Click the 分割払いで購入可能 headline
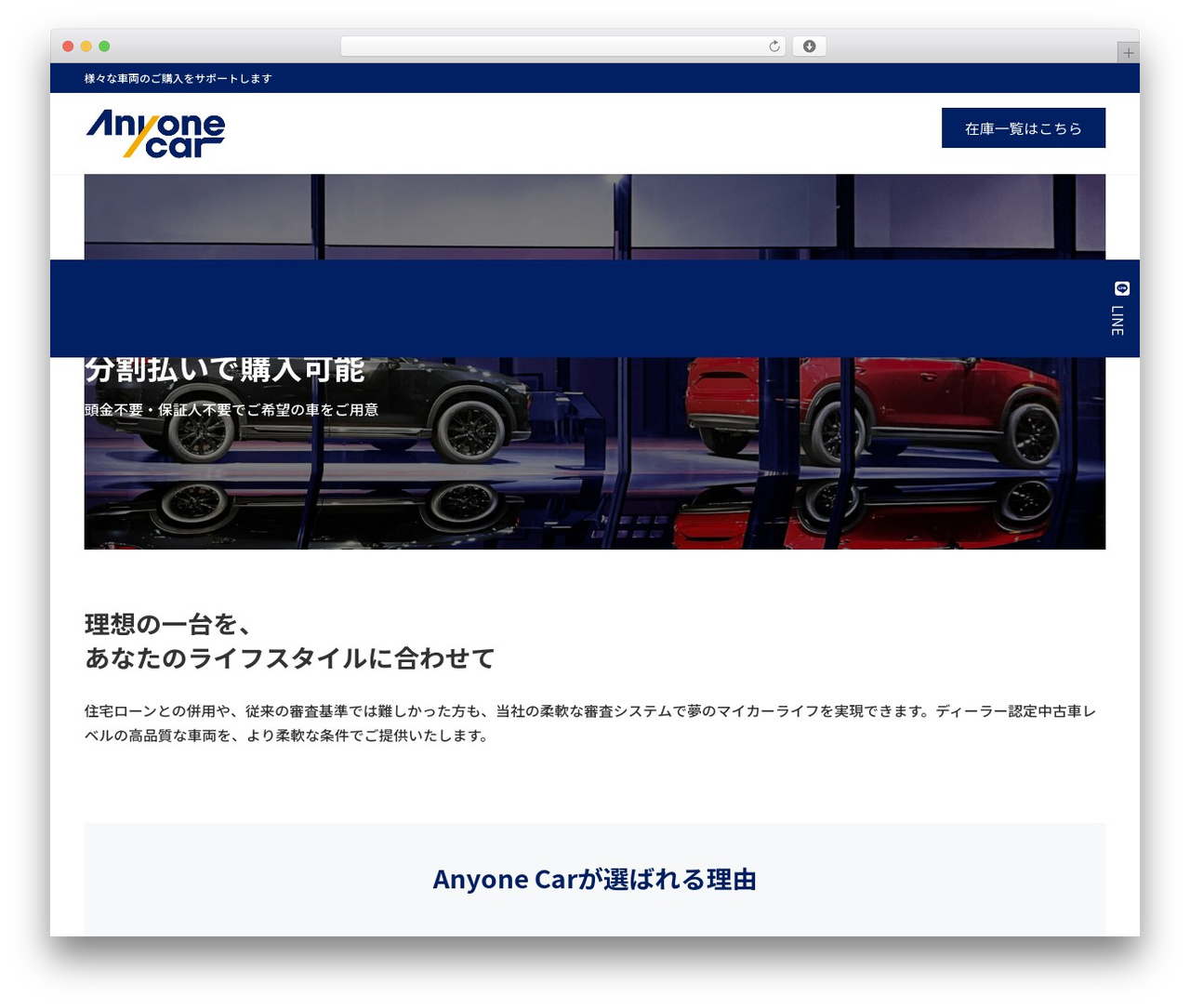Image resolution: width=1190 pixels, height=1008 pixels. click(x=224, y=370)
